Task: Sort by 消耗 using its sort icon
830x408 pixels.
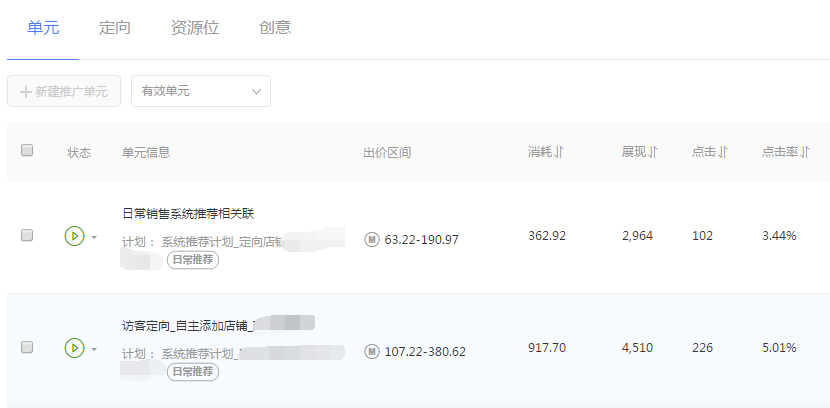Action: pyautogui.click(x=559, y=152)
